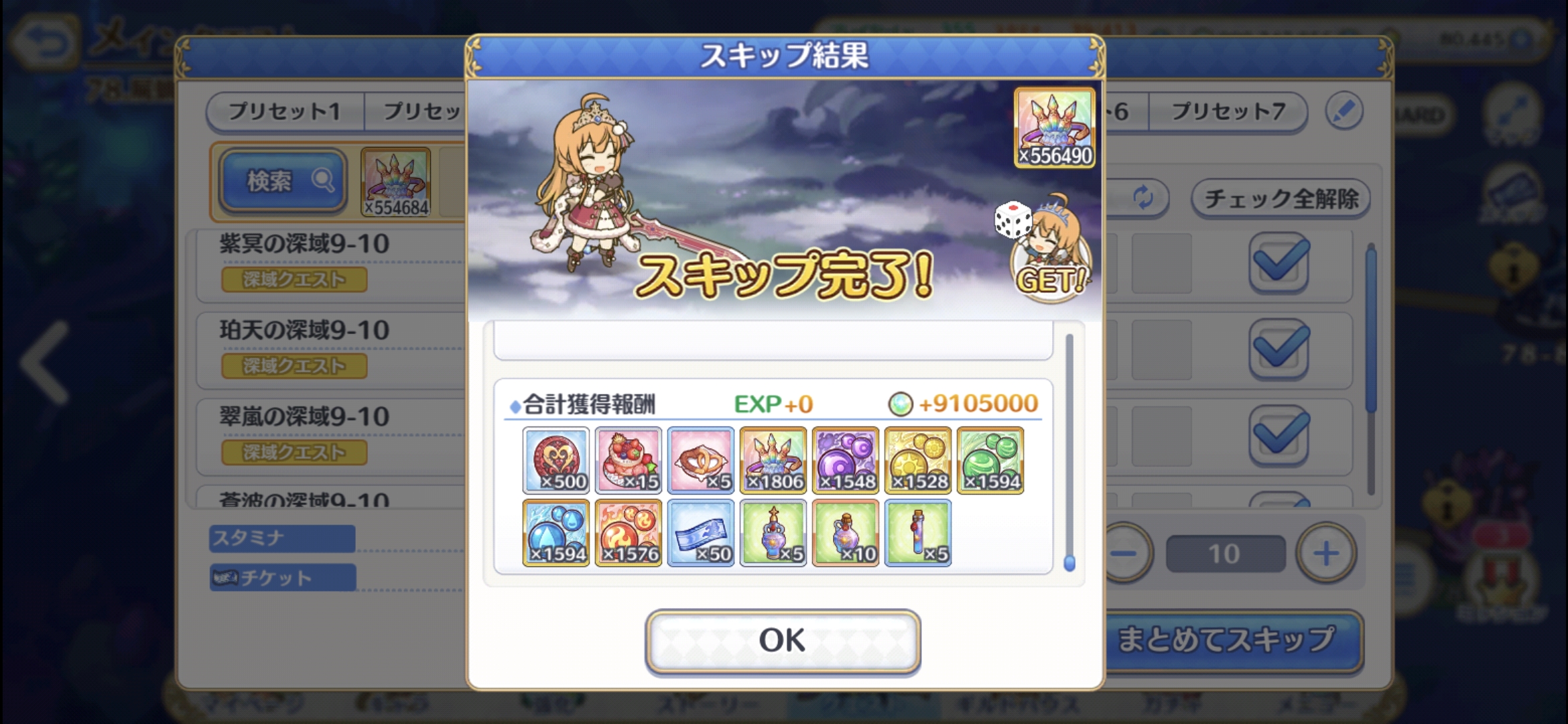
Task: Go back with the return arrow
Action: [x=46, y=43]
